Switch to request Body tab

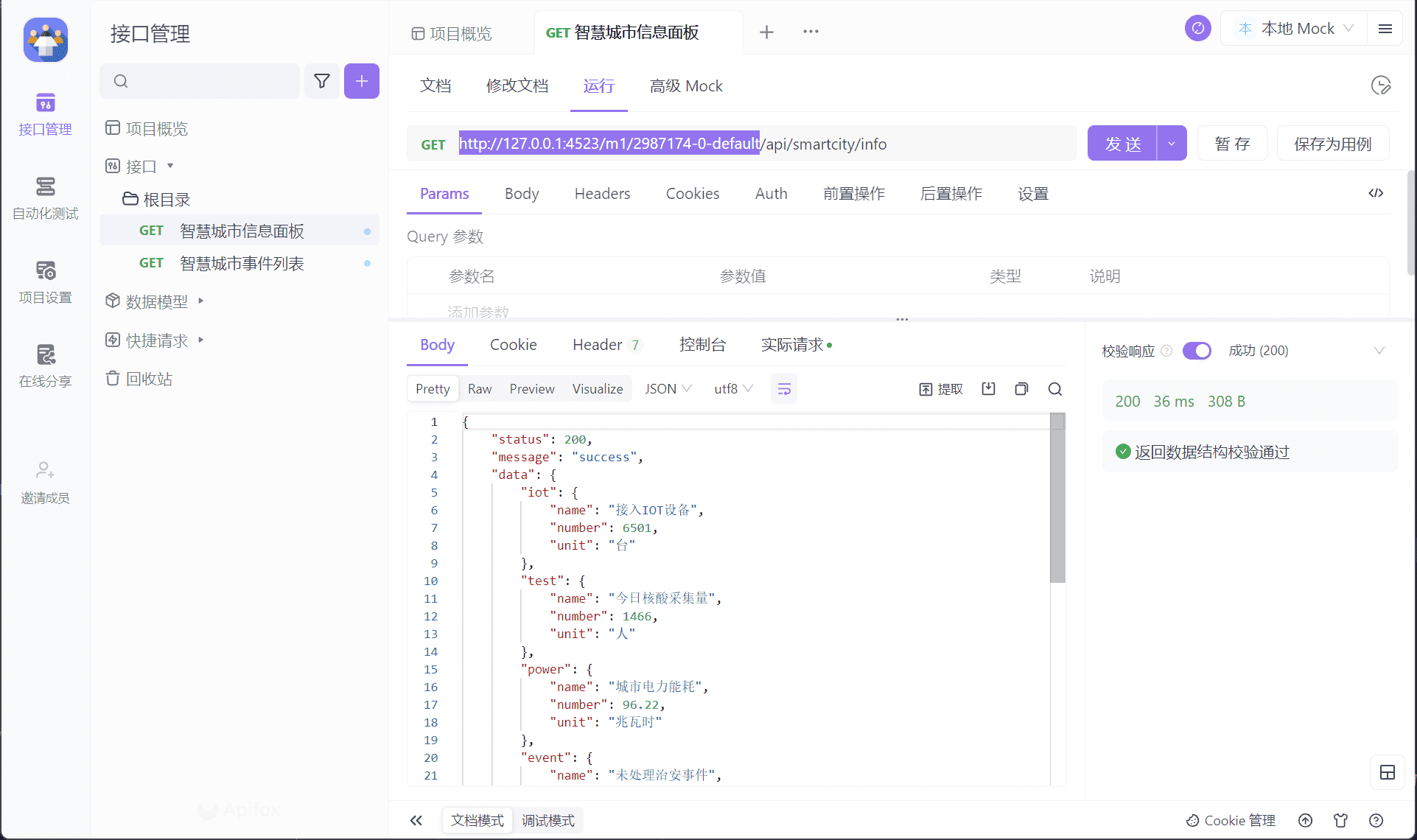point(522,194)
